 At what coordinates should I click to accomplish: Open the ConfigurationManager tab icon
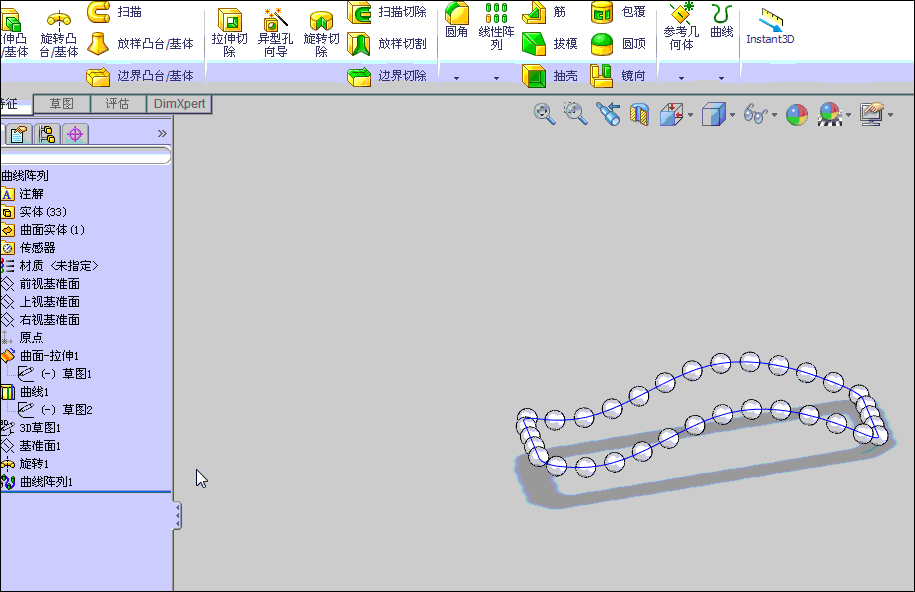pyautogui.click(x=47, y=134)
